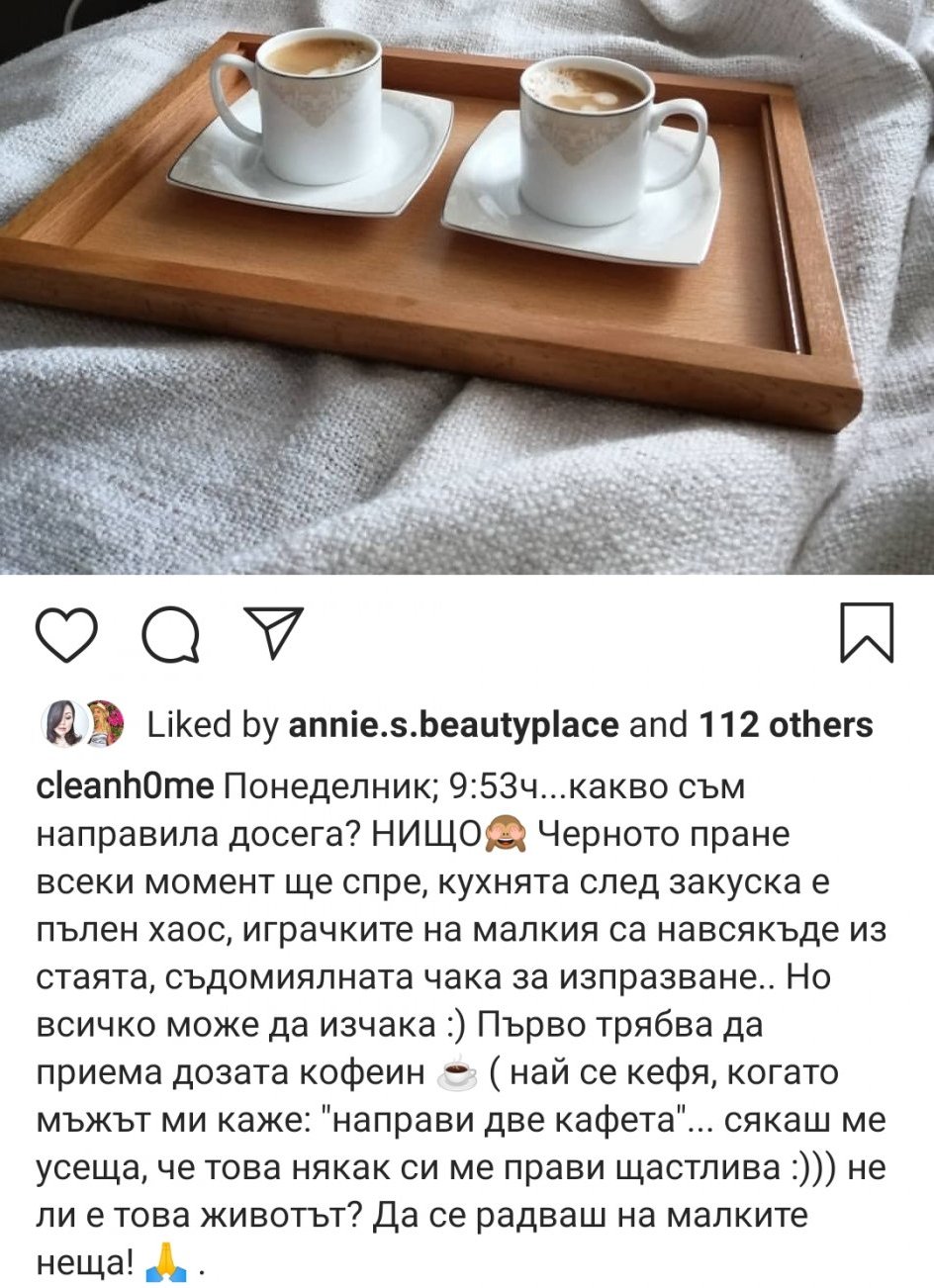Open the second liker's flower avatar
The height and width of the screenshot is (1288, 934).
103,723
